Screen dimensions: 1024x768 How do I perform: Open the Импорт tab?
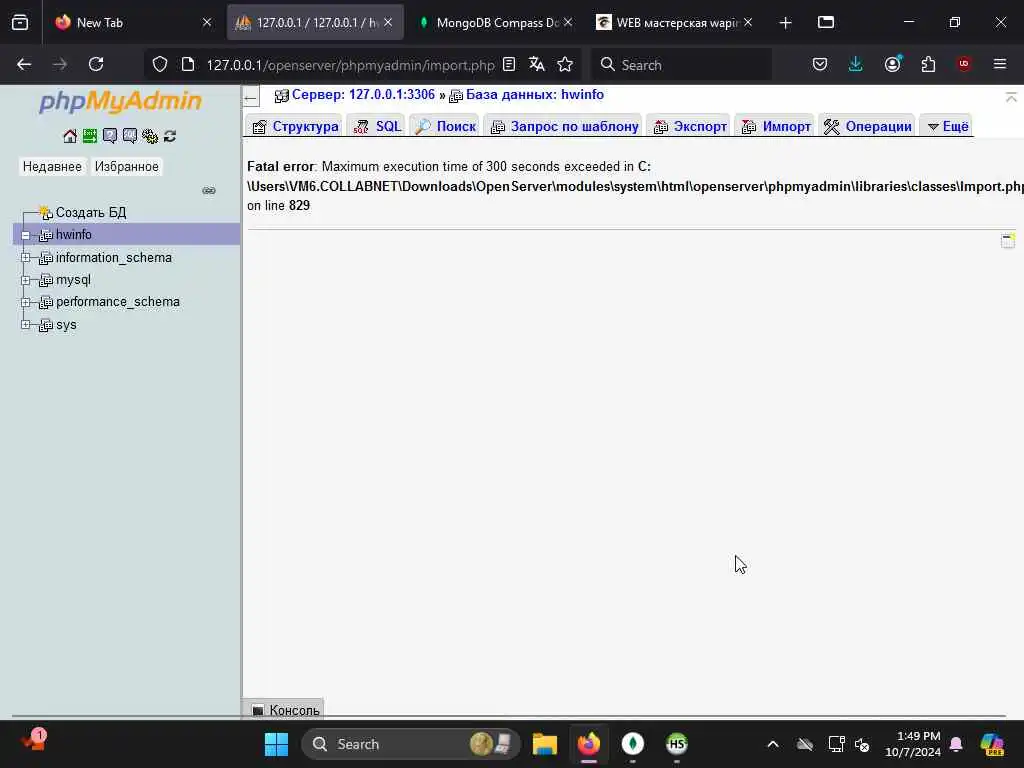coord(776,126)
